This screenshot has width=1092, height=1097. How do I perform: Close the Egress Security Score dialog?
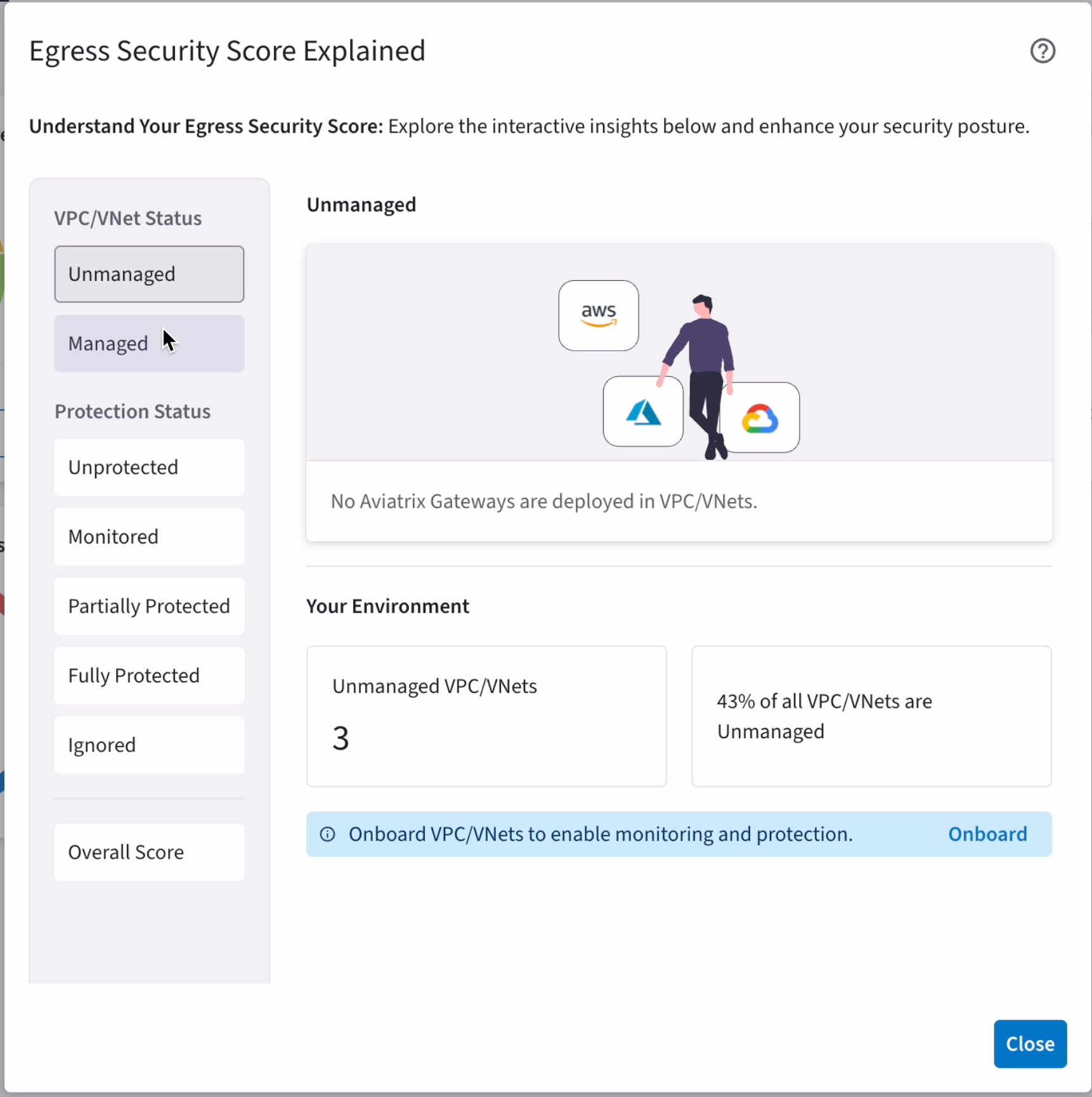click(x=1029, y=1044)
